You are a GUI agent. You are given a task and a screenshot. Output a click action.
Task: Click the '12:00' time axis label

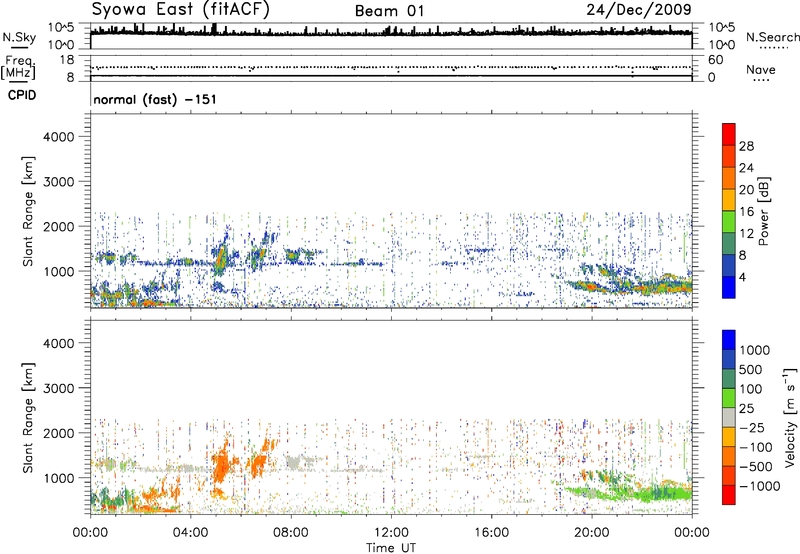(391, 533)
